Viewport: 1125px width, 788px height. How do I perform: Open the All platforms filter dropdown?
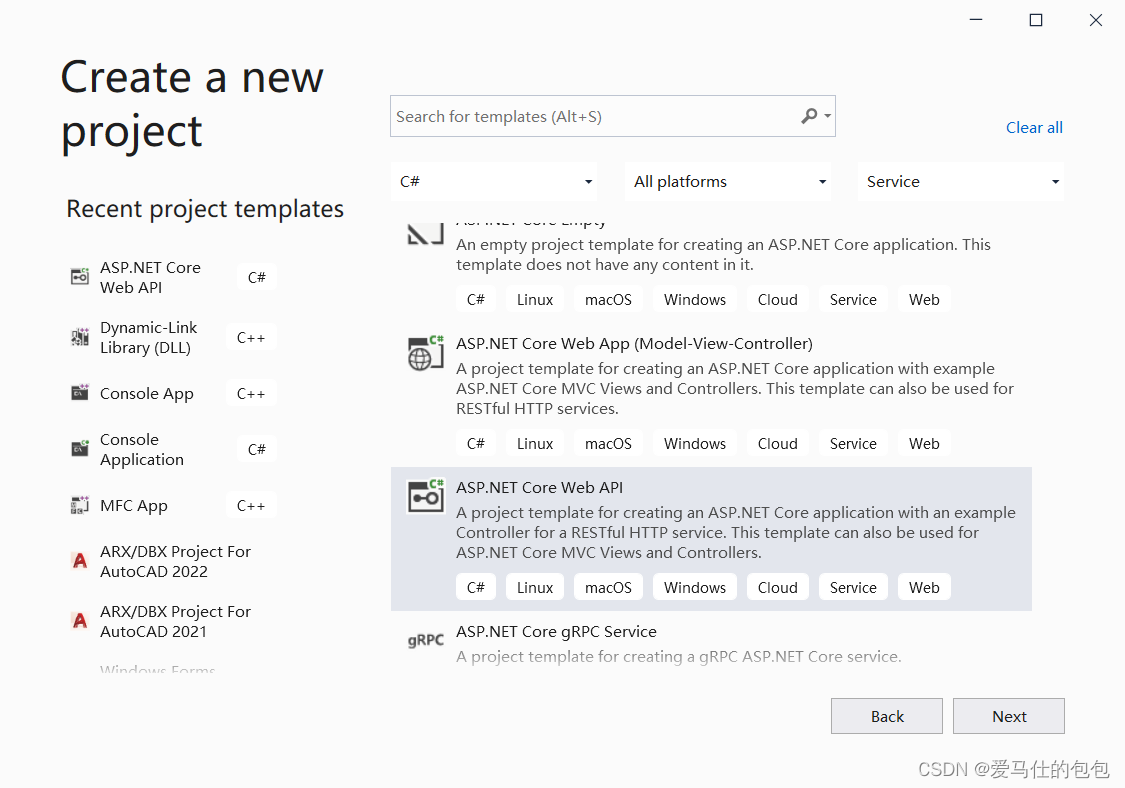pyautogui.click(x=728, y=182)
